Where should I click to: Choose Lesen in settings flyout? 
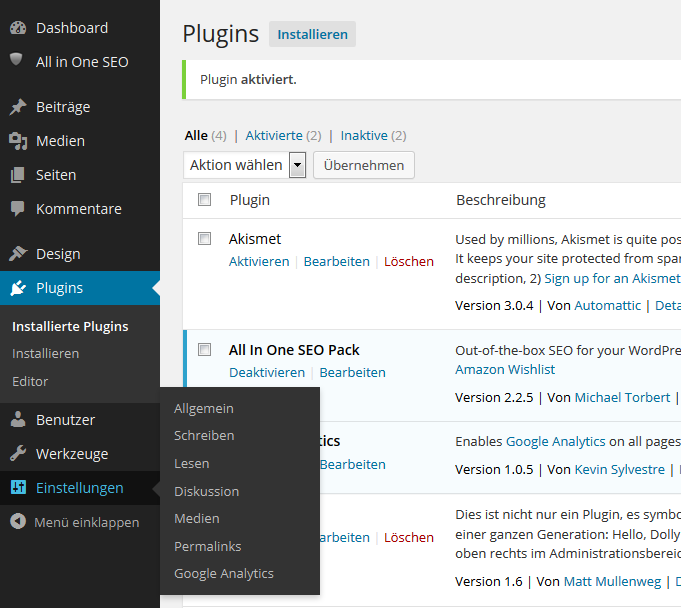(192, 463)
